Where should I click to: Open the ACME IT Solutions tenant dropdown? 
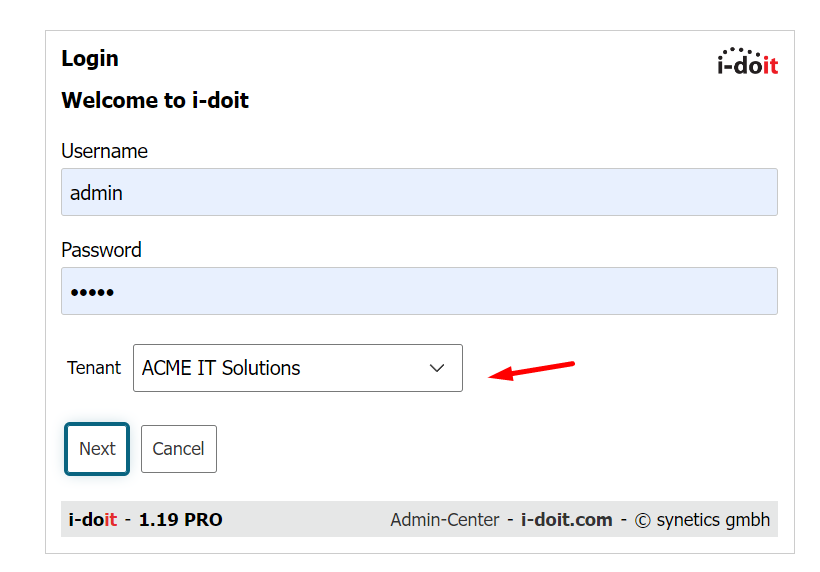click(x=298, y=368)
